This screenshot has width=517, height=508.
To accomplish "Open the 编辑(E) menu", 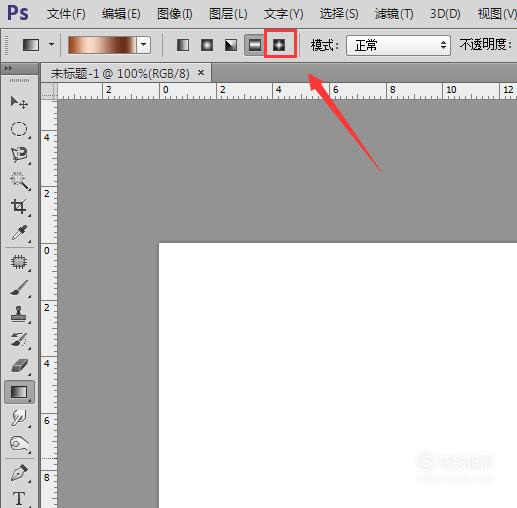I will point(121,14).
